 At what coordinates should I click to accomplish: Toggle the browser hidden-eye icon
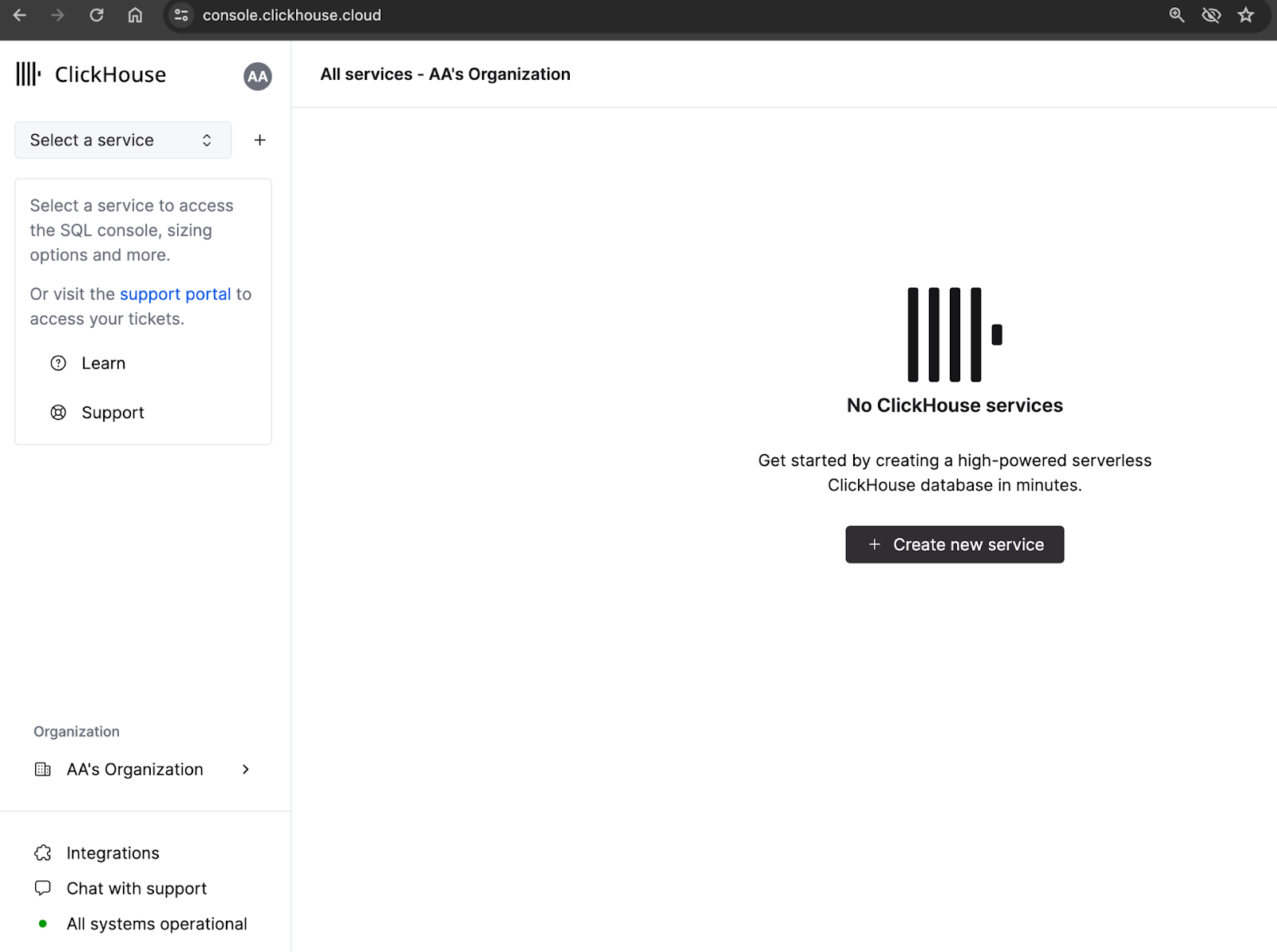coord(1211,14)
